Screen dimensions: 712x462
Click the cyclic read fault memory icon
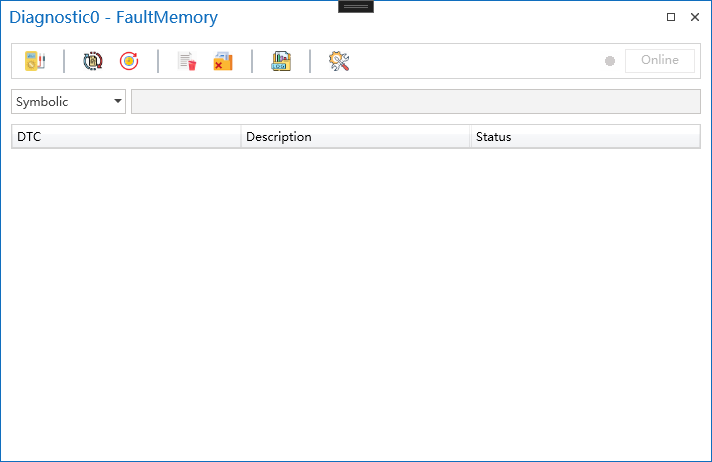click(x=93, y=61)
